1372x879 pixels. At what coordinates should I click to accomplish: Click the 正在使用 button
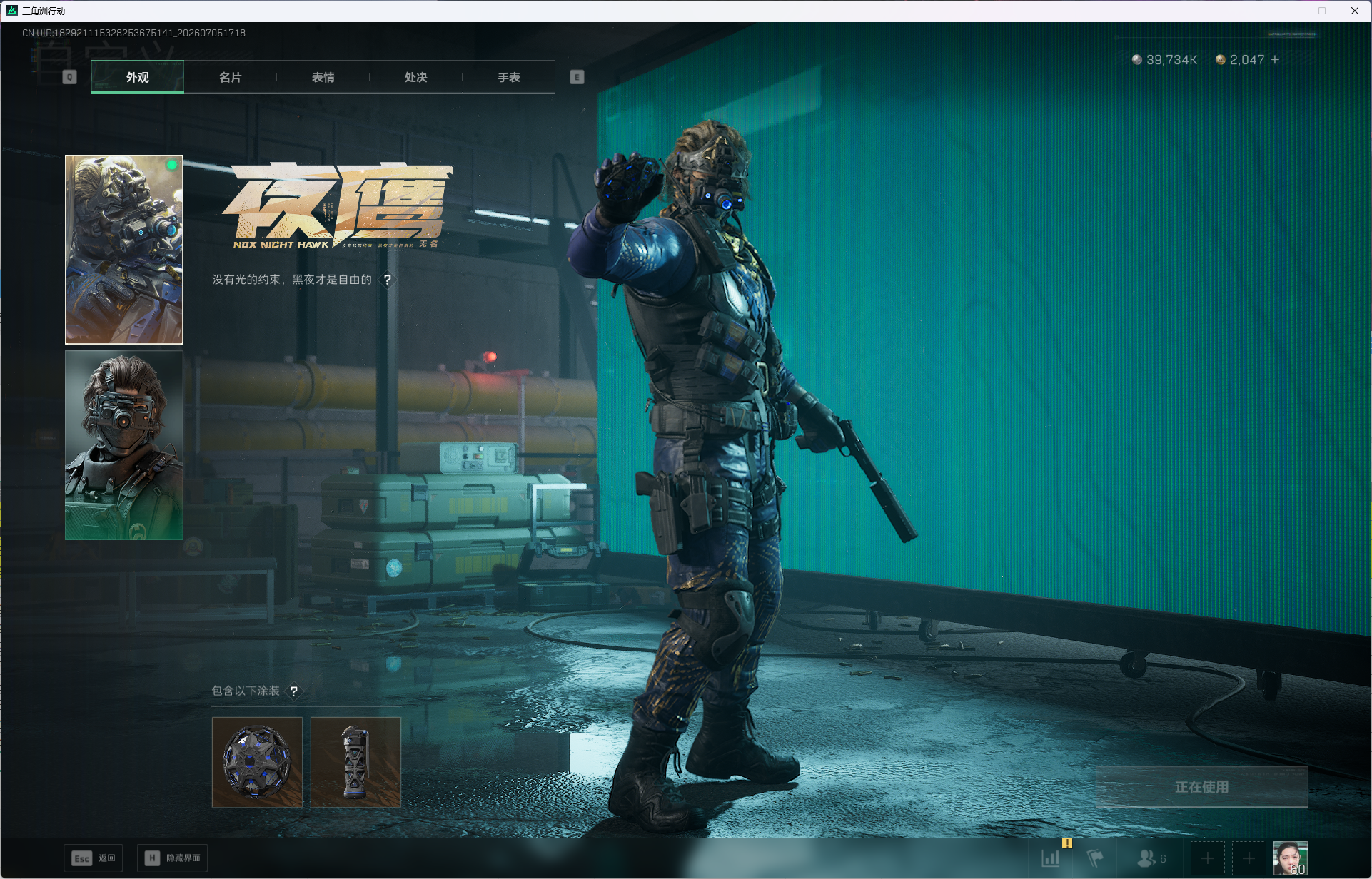pos(1201,787)
